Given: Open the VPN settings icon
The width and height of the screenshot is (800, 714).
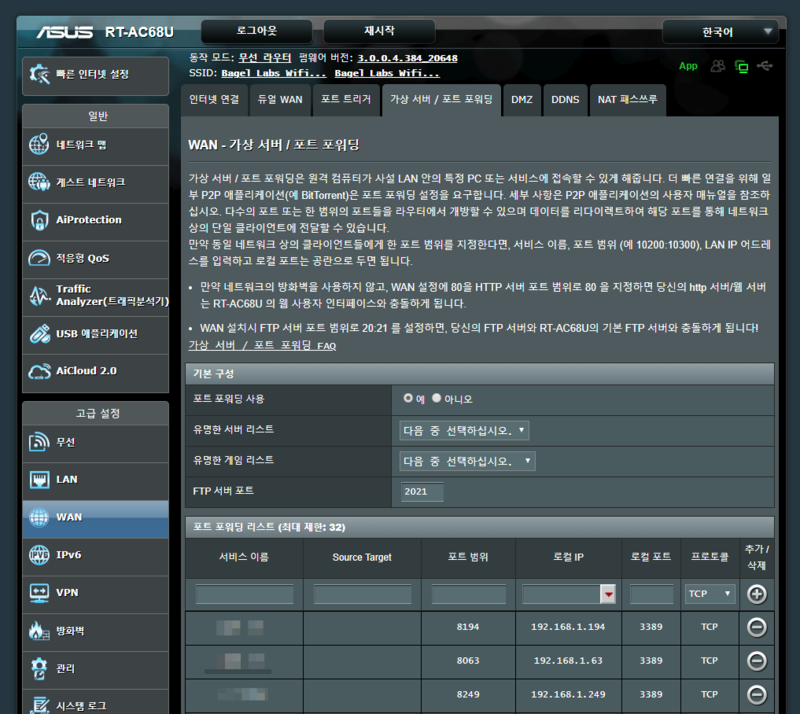Looking at the screenshot, I should coord(39,593).
